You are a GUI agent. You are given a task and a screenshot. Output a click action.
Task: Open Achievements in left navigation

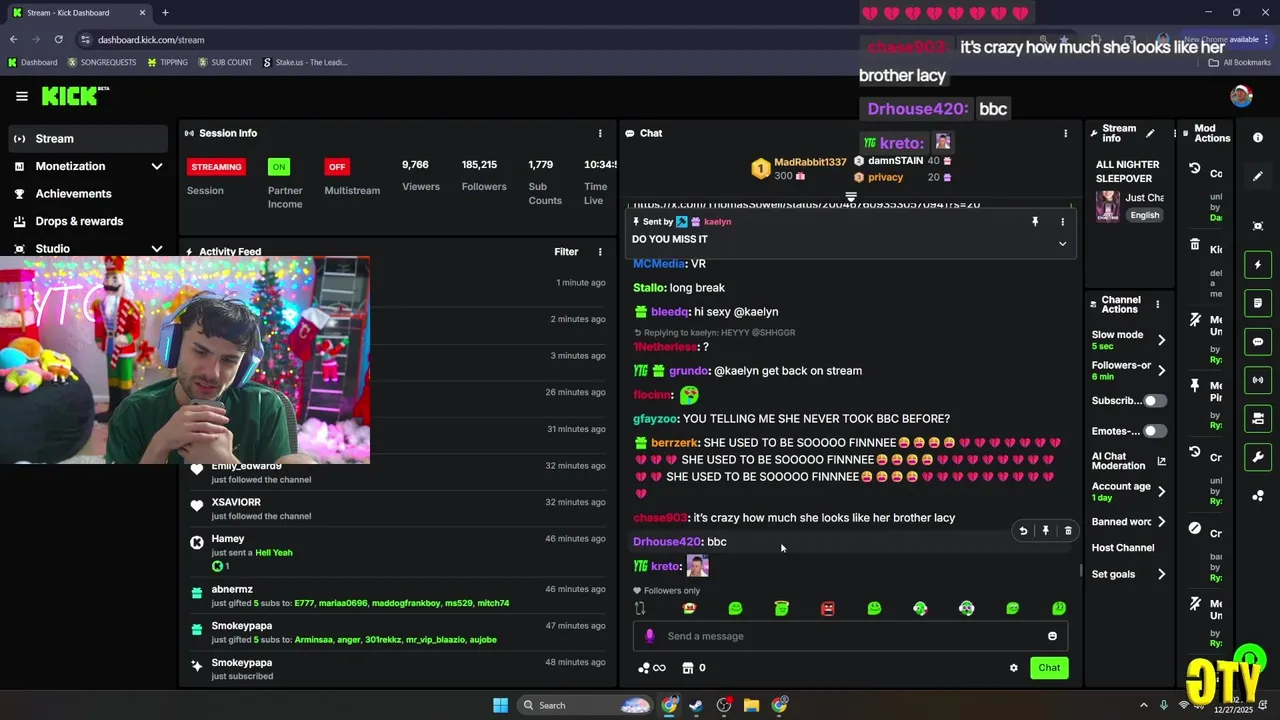(73, 194)
